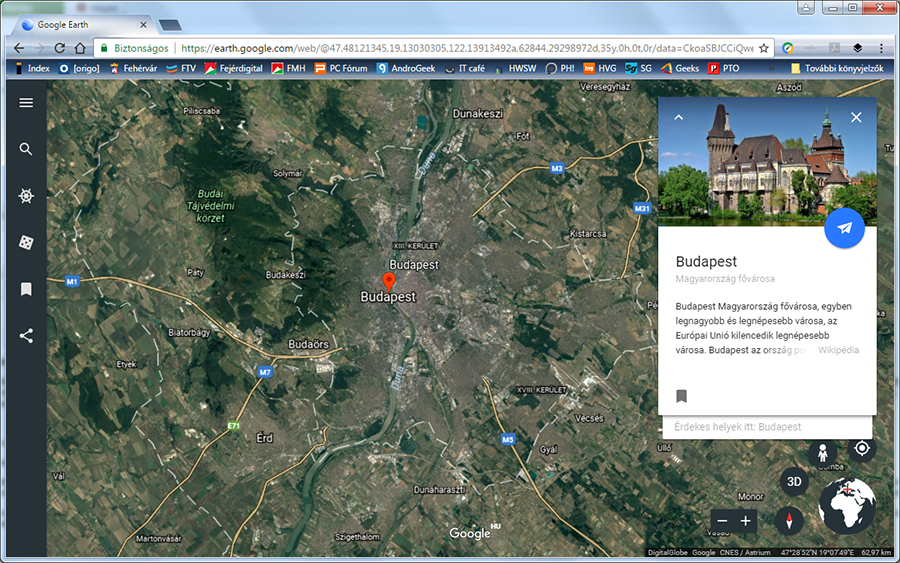Click the Biztonságos secure site indicator
The height and width of the screenshot is (563, 900).
[x=135, y=48]
